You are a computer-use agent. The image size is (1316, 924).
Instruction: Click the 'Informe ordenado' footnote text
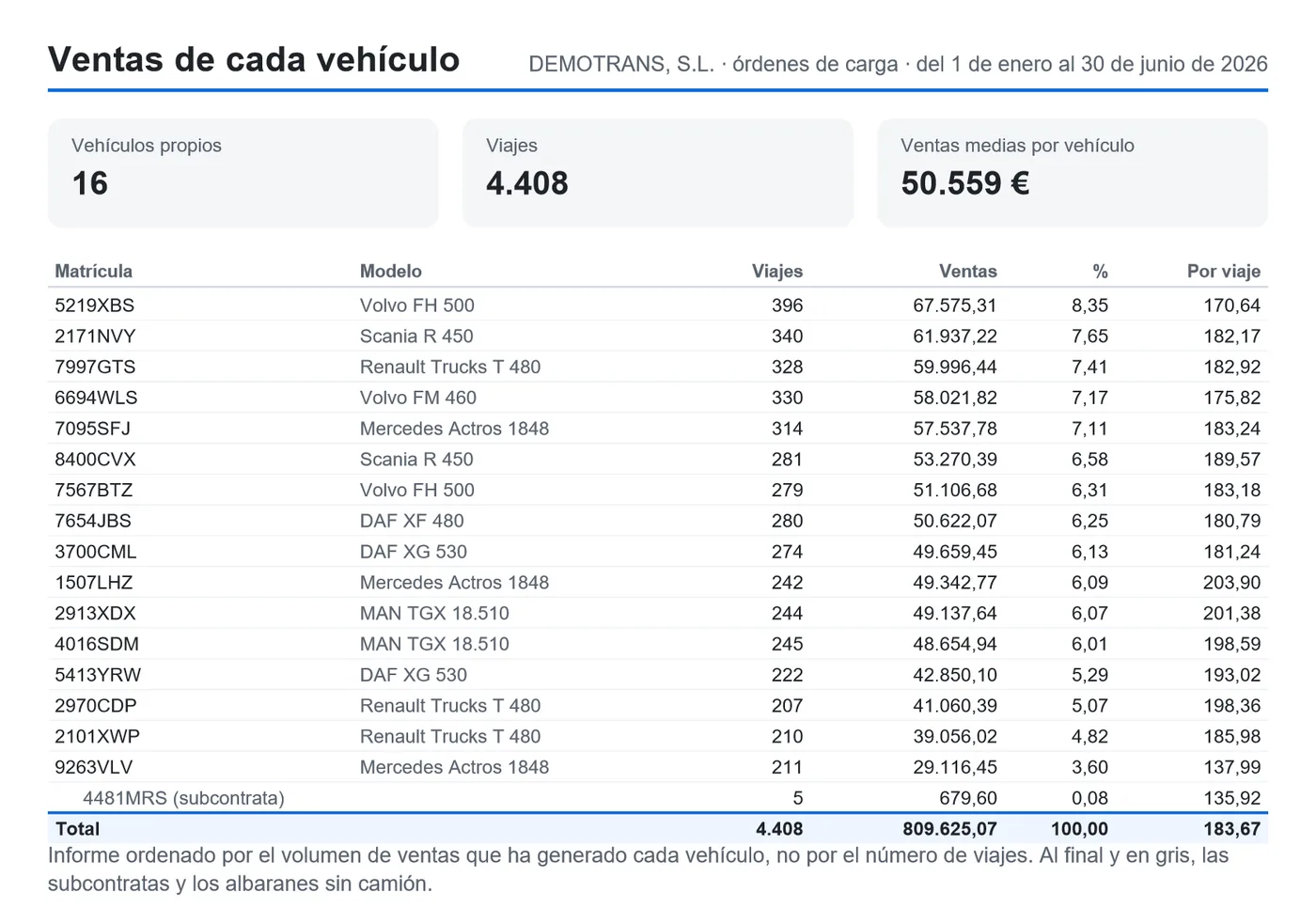tap(638, 869)
